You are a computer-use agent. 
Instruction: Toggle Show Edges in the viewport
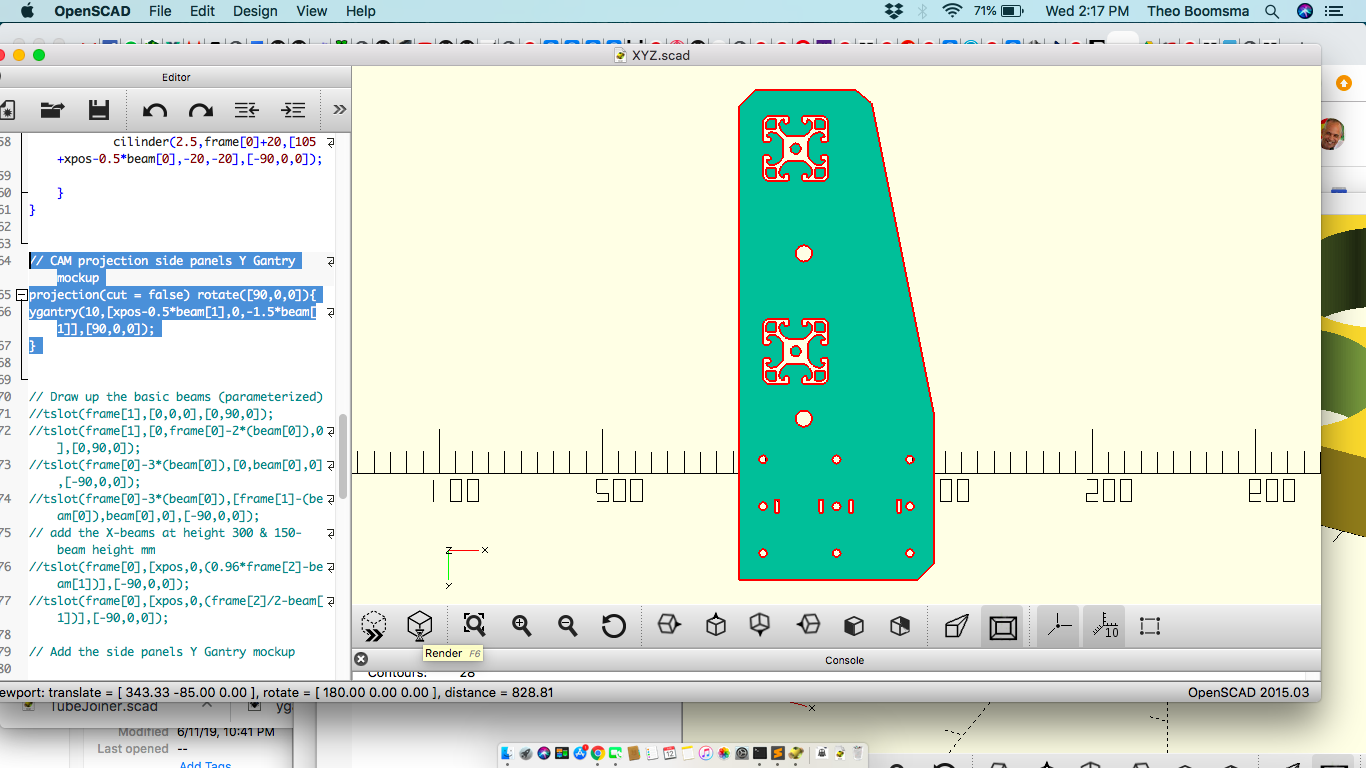(x=1150, y=626)
